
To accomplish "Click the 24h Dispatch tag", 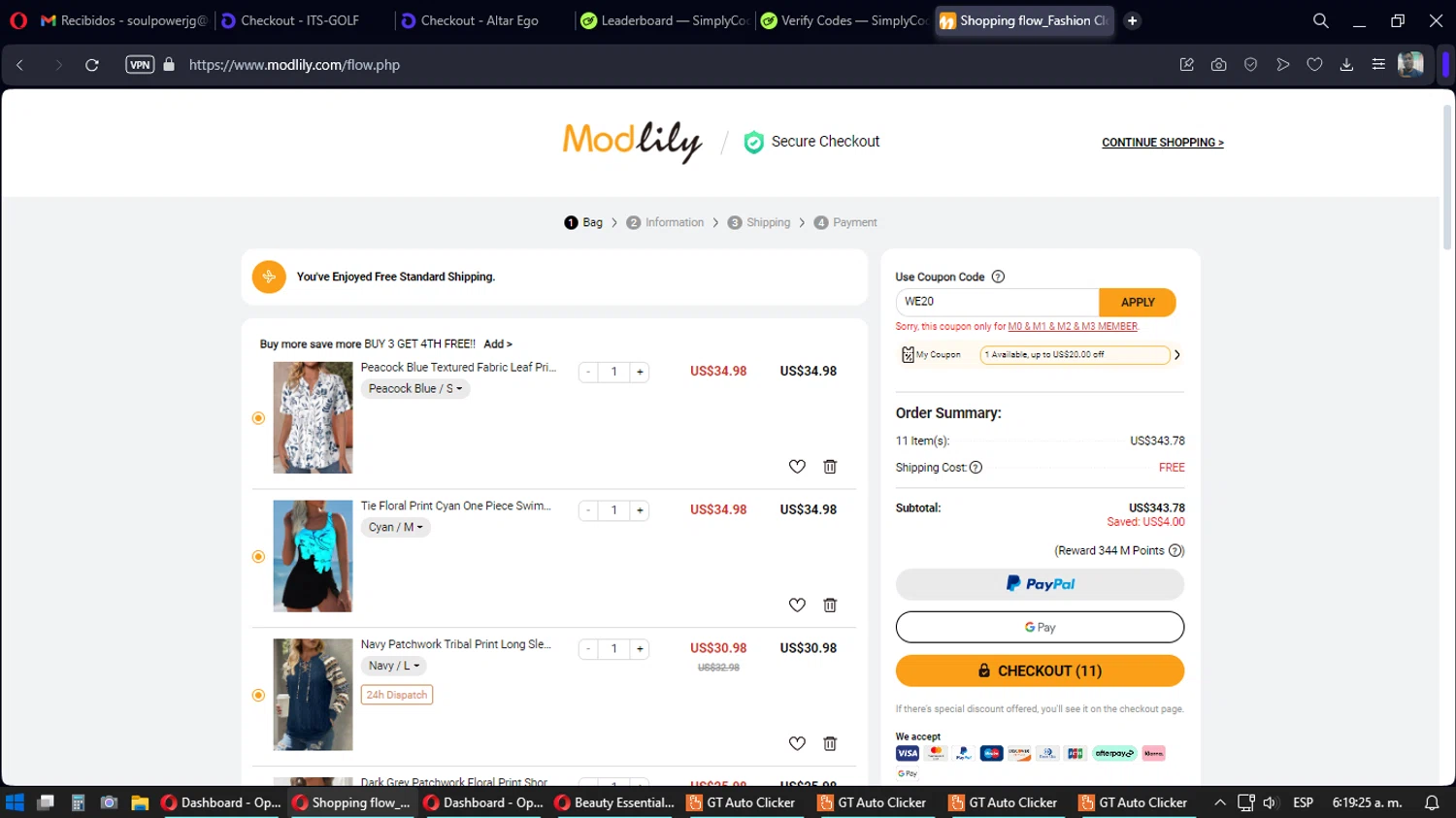I will point(397,695).
